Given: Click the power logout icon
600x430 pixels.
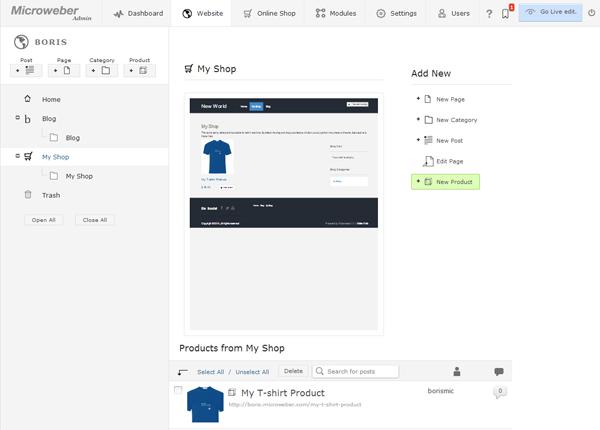Looking at the screenshot, I should click(592, 13).
